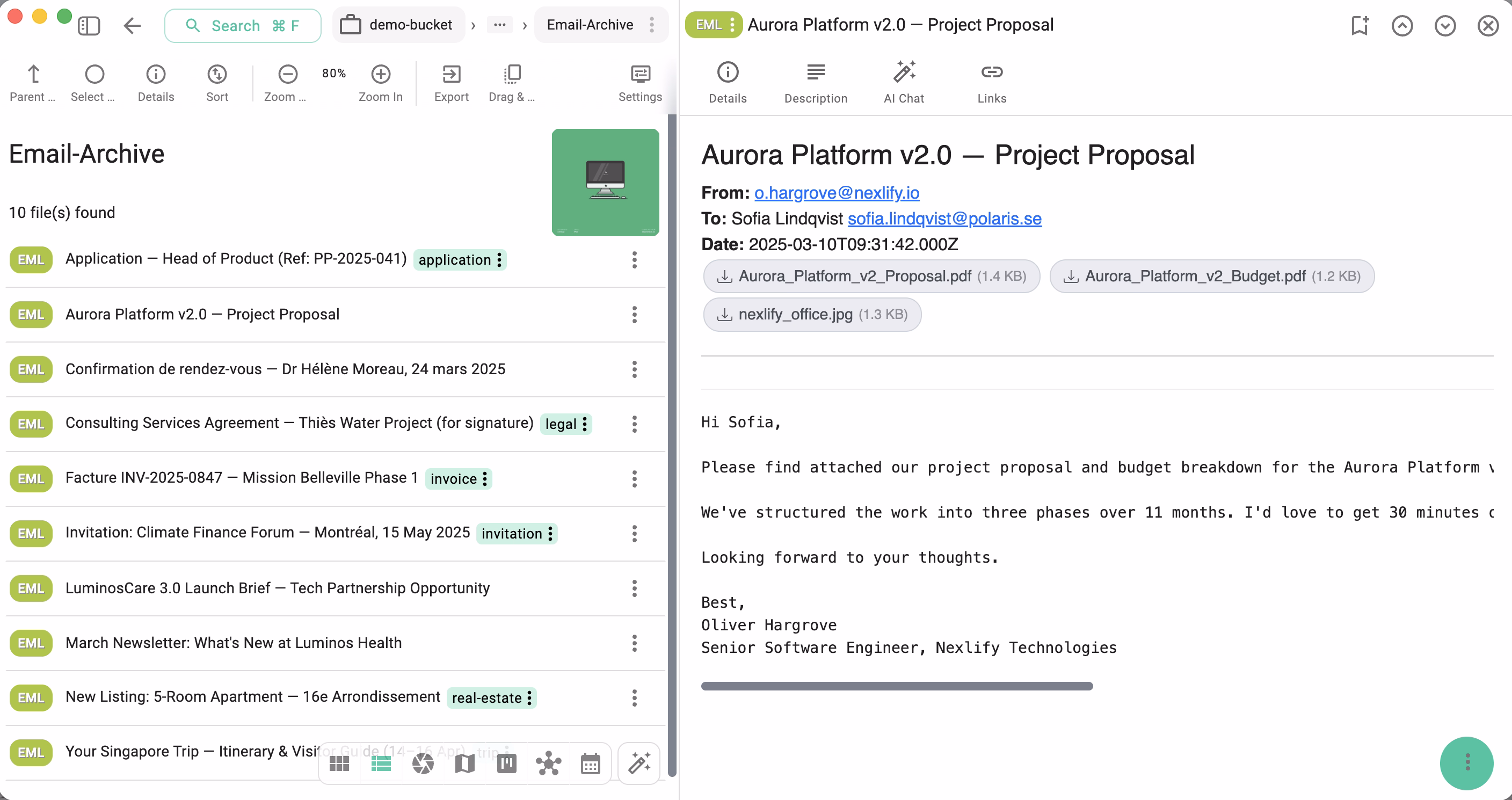
Task: Toggle the sidebar panel open
Action: coord(89,25)
